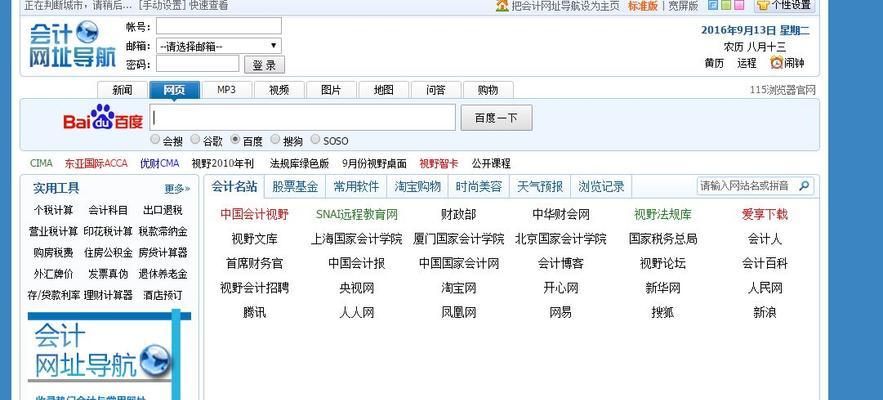
Task: Open the 爱享下载 site link
Action: pyautogui.click(x=765, y=214)
